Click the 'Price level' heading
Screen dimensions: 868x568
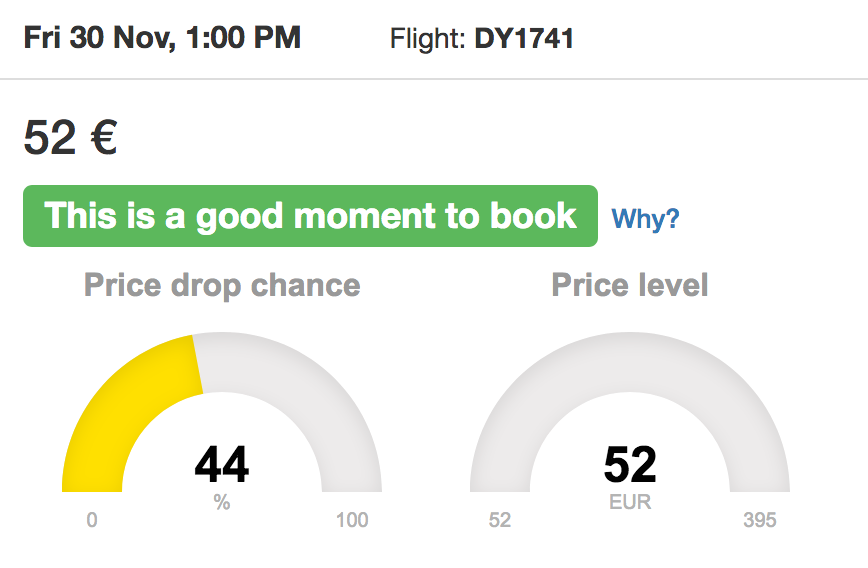(x=630, y=285)
